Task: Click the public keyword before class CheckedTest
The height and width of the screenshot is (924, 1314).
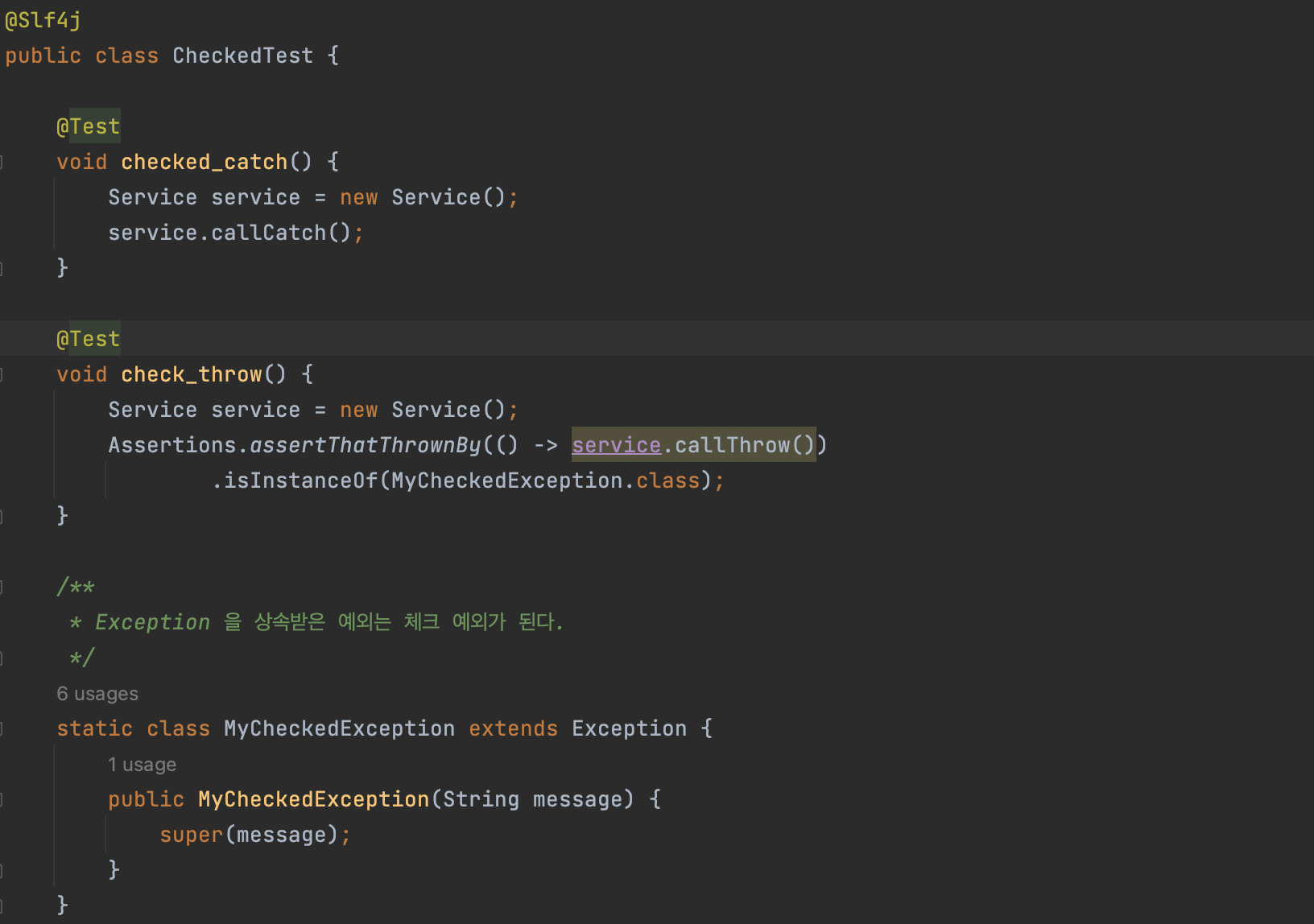Action: pyautogui.click(x=43, y=56)
